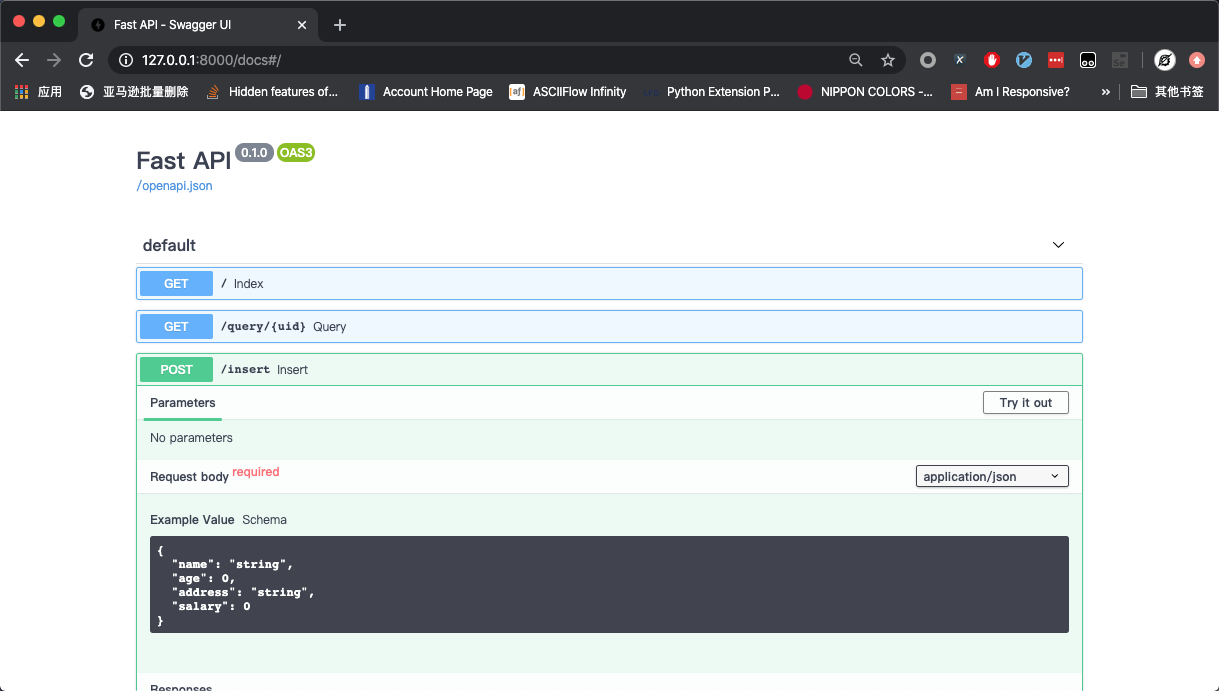Expand the GET /query/{uid} Query endpoint

pos(609,327)
